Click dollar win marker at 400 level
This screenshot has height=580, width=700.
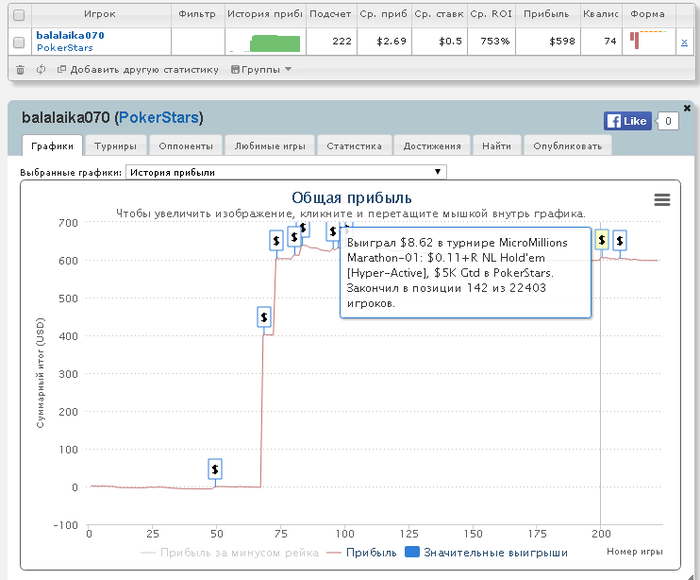264,317
